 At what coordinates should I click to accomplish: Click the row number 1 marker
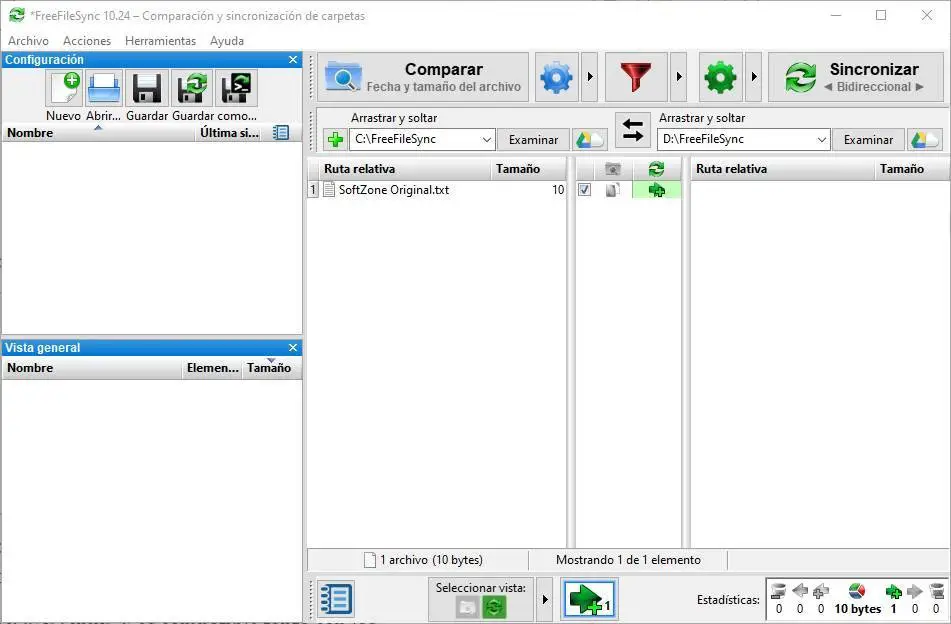click(x=312, y=190)
